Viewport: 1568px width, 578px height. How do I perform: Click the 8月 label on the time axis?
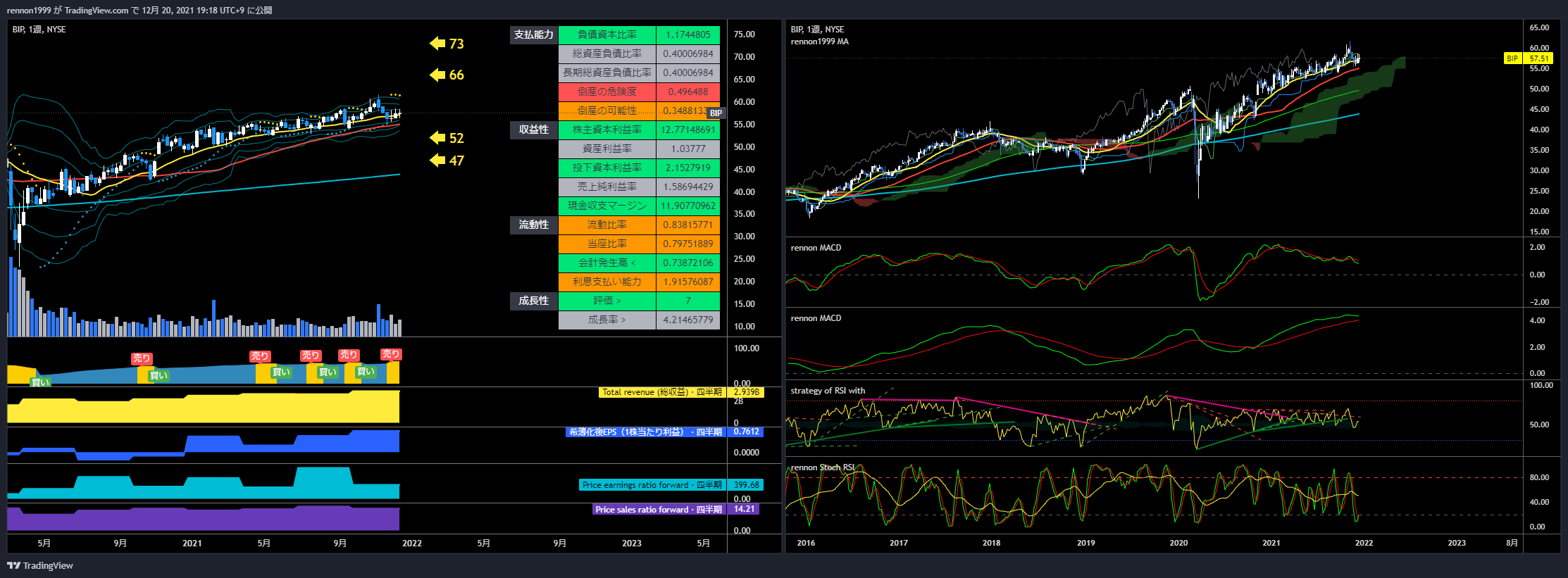click(1512, 543)
